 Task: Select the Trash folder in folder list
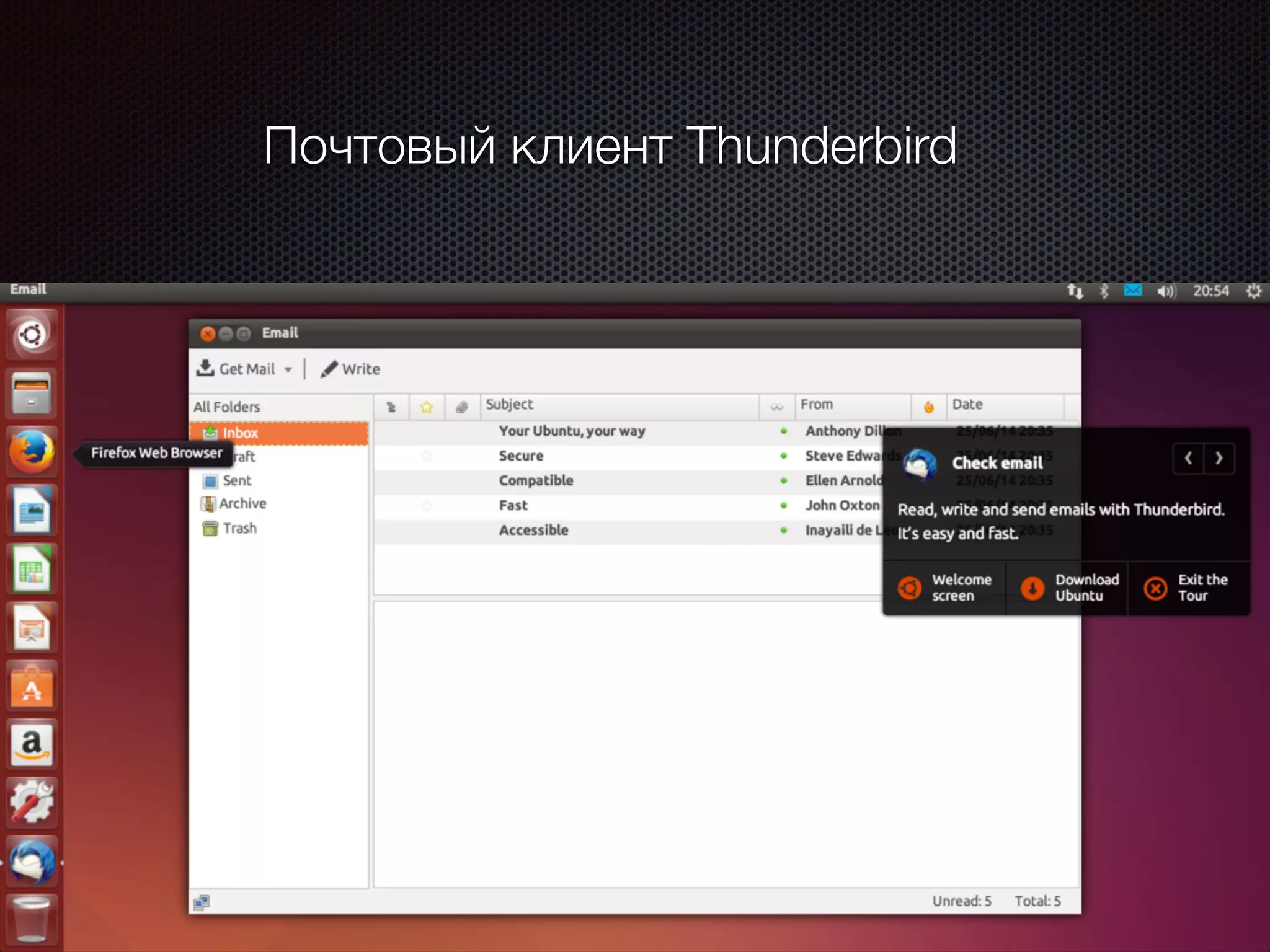point(229,529)
